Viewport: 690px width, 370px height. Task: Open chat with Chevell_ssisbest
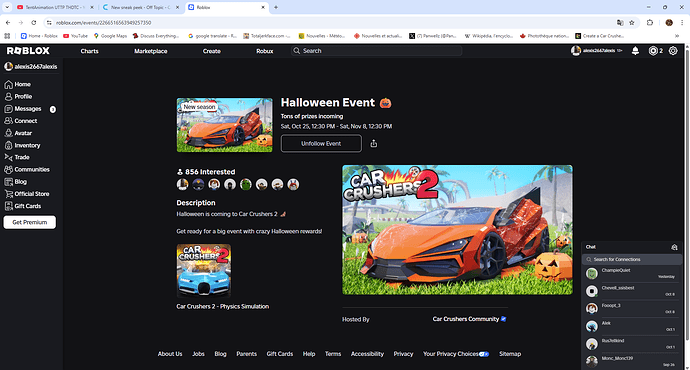(631, 291)
